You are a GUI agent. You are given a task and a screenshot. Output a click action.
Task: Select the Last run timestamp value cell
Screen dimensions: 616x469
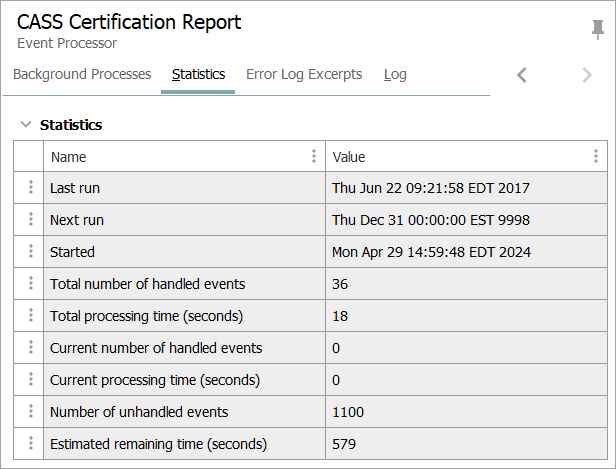431,188
